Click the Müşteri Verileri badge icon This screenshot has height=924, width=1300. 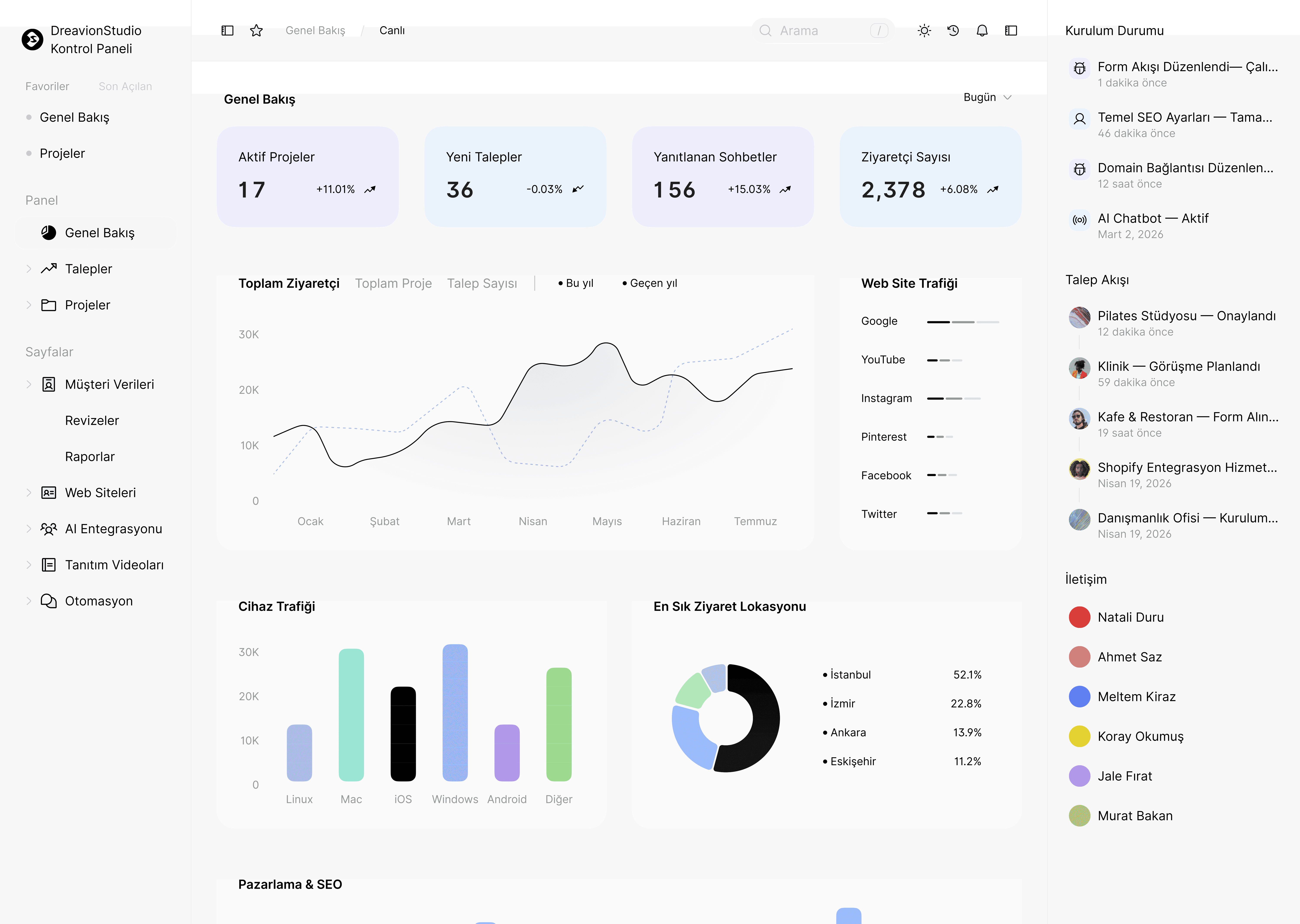(49, 385)
